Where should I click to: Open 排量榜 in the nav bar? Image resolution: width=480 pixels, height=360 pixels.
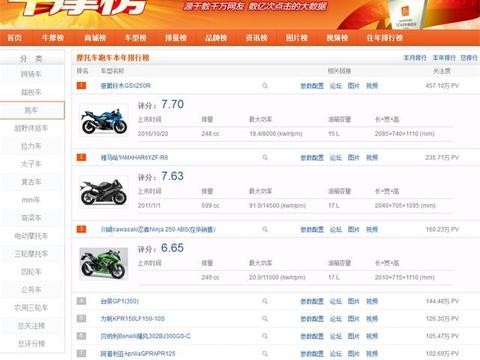176,38
